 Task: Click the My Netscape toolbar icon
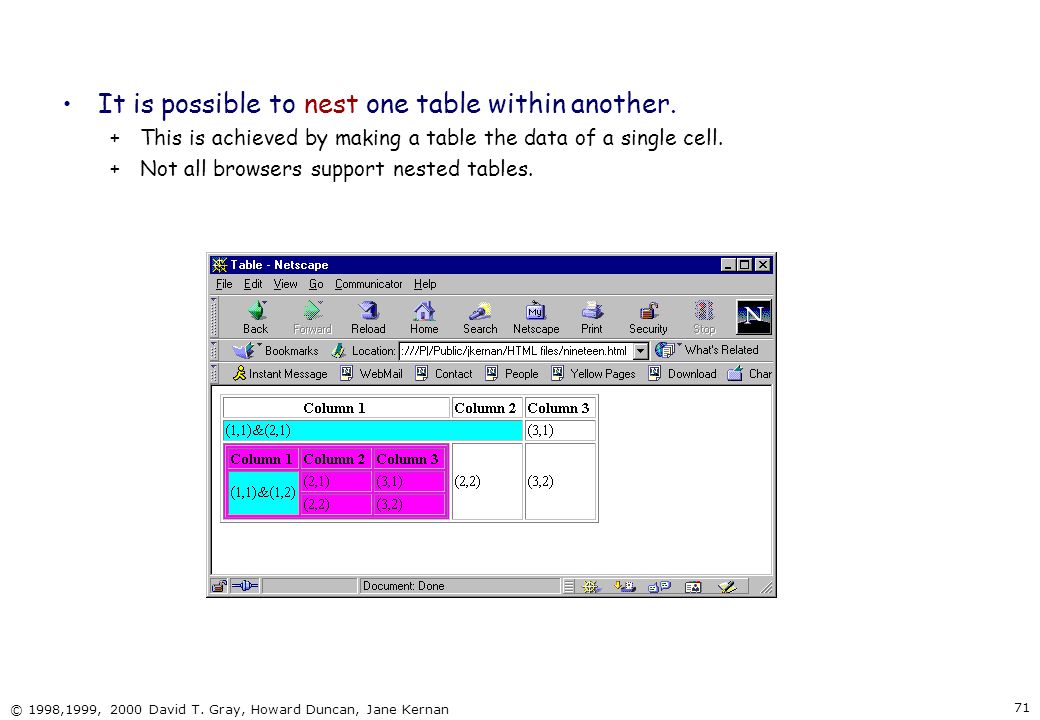535,310
